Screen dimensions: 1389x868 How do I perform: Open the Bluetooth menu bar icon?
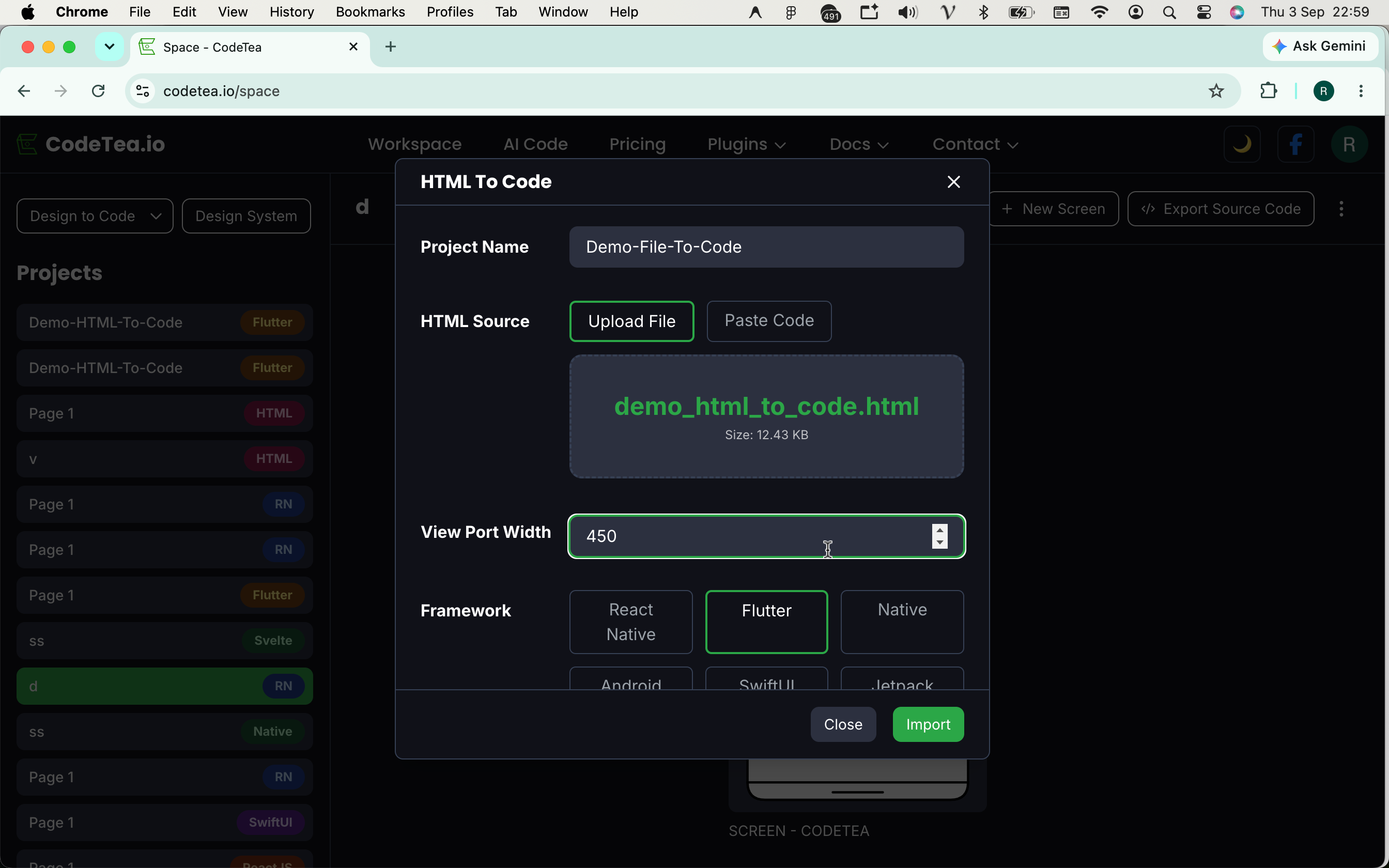point(983,12)
